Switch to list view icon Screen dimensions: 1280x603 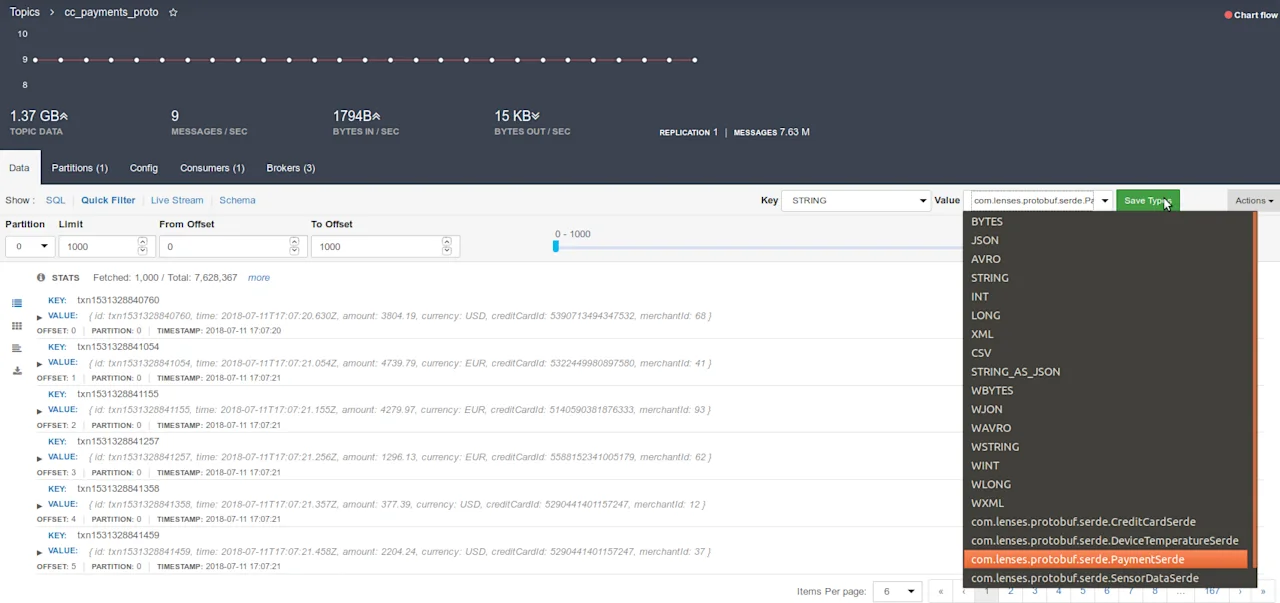[x=17, y=303]
